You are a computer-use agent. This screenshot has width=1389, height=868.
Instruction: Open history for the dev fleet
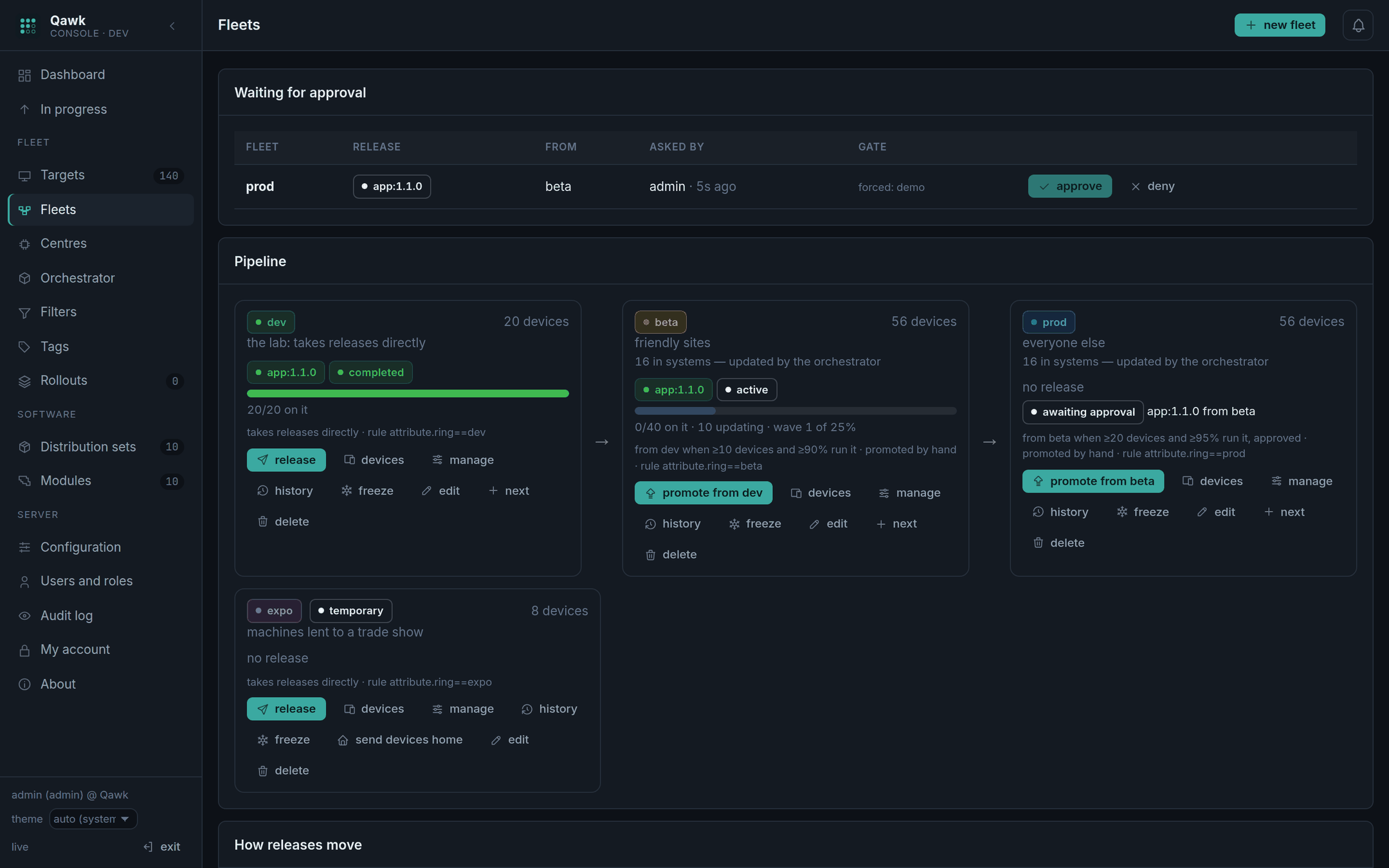coord(285,491)
